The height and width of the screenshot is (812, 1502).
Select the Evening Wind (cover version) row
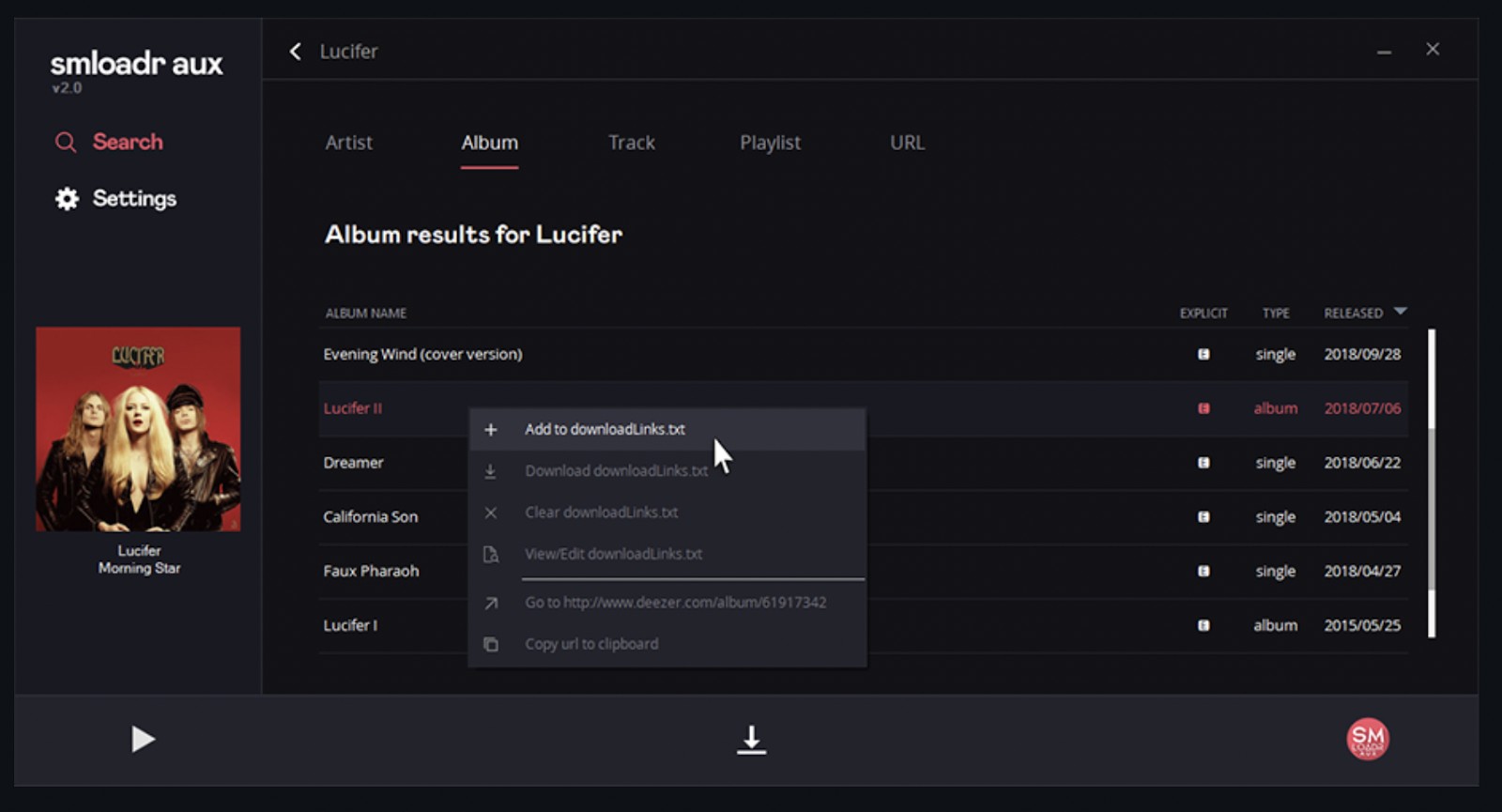[x=864, y=354]
